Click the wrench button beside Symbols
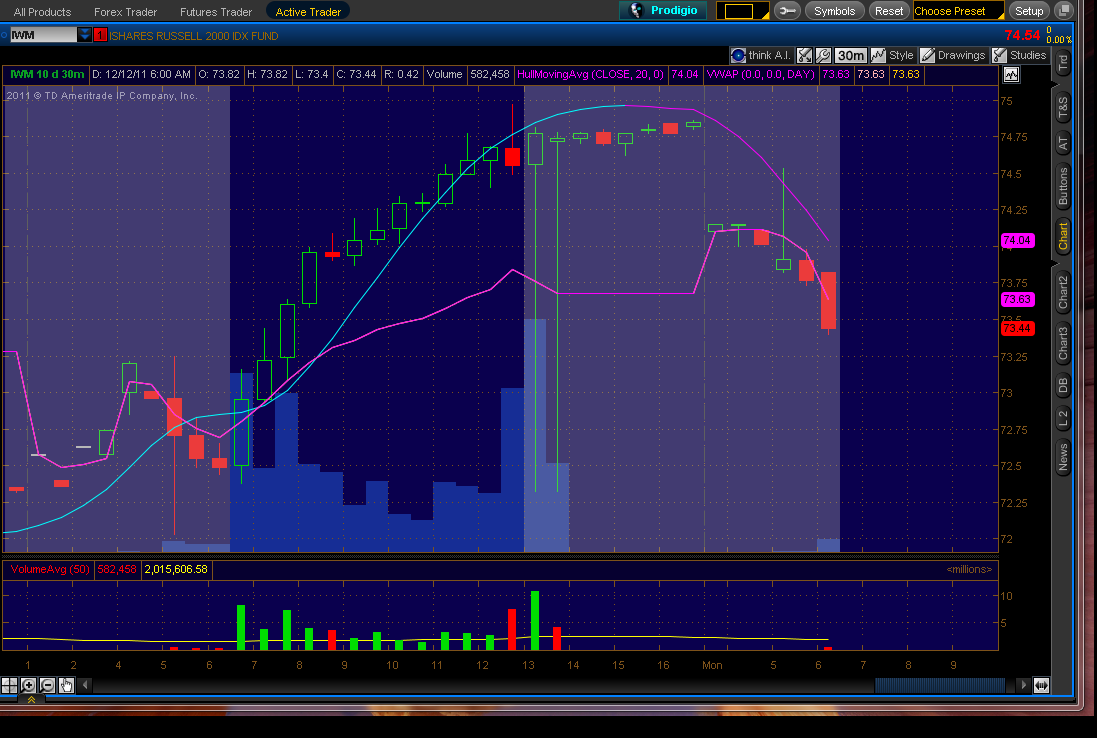 (787, 11)
